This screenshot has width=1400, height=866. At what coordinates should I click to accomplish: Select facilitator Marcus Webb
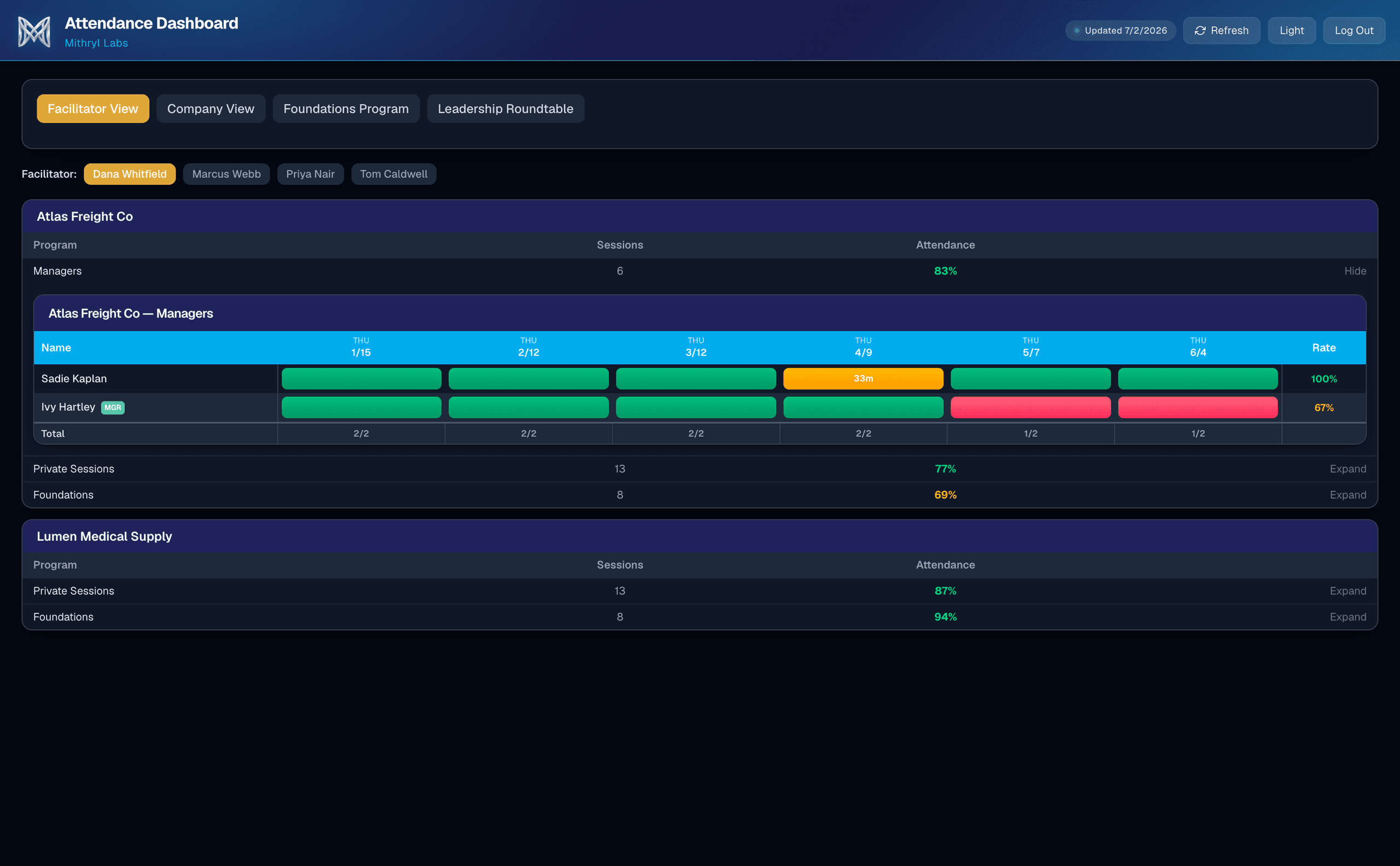coord(226,174)
